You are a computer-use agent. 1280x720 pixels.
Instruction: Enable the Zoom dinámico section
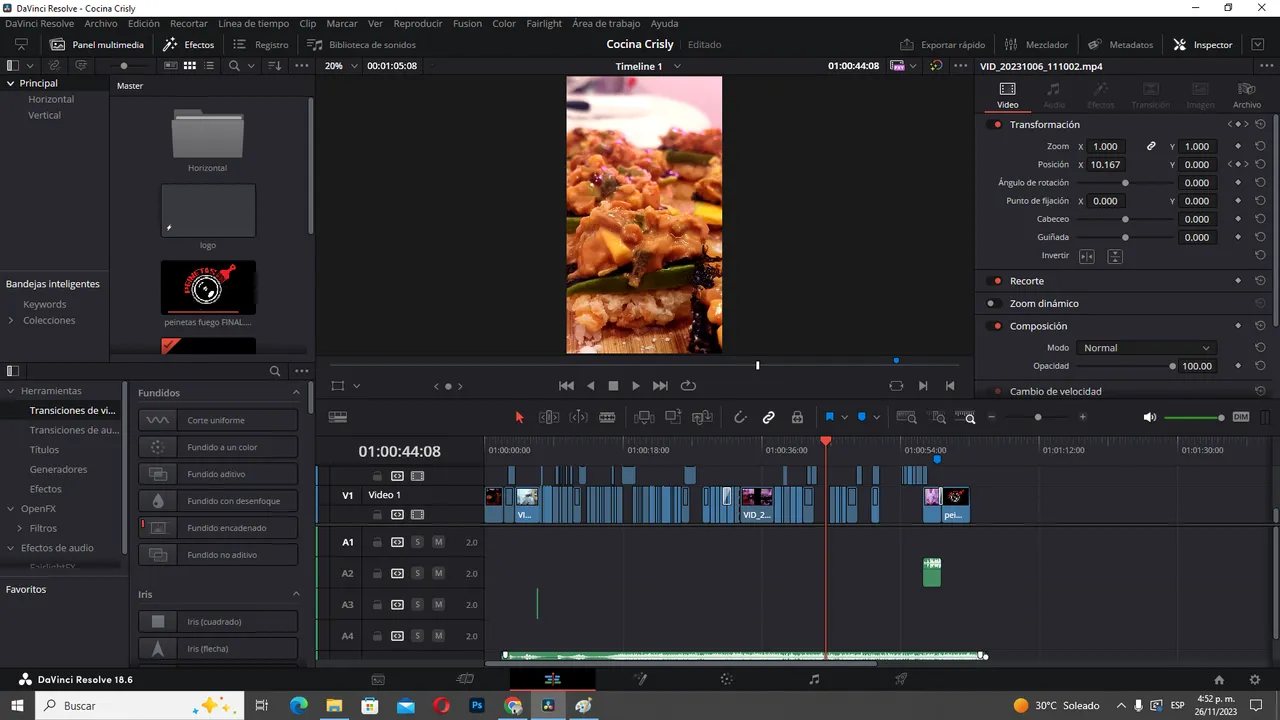click(993, 303)
